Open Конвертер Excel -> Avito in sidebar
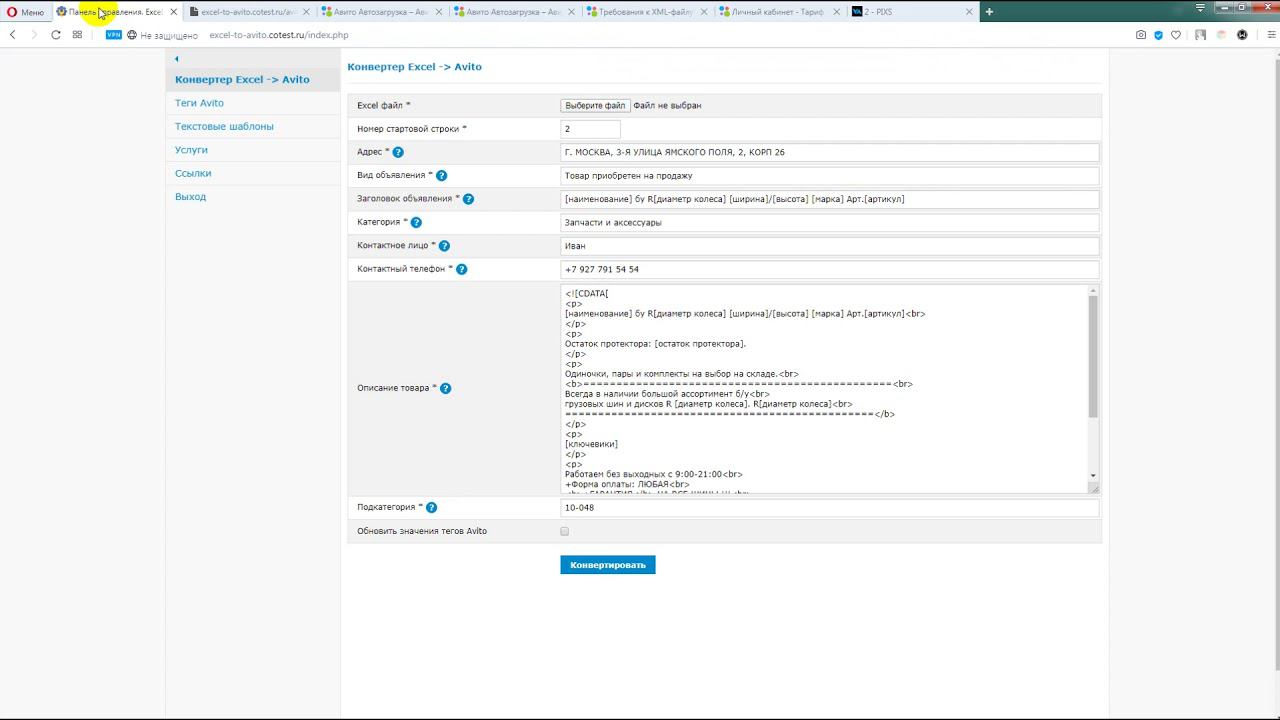 click(242, 80)
